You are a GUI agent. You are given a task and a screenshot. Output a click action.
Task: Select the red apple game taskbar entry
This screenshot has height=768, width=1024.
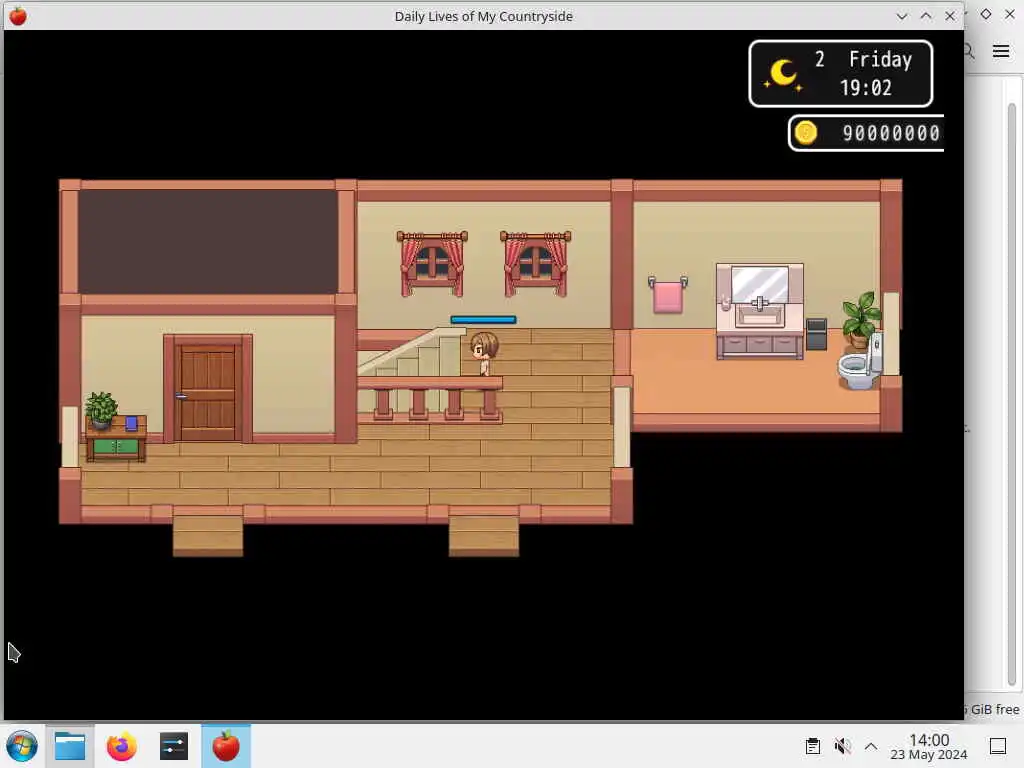[226, 746]
